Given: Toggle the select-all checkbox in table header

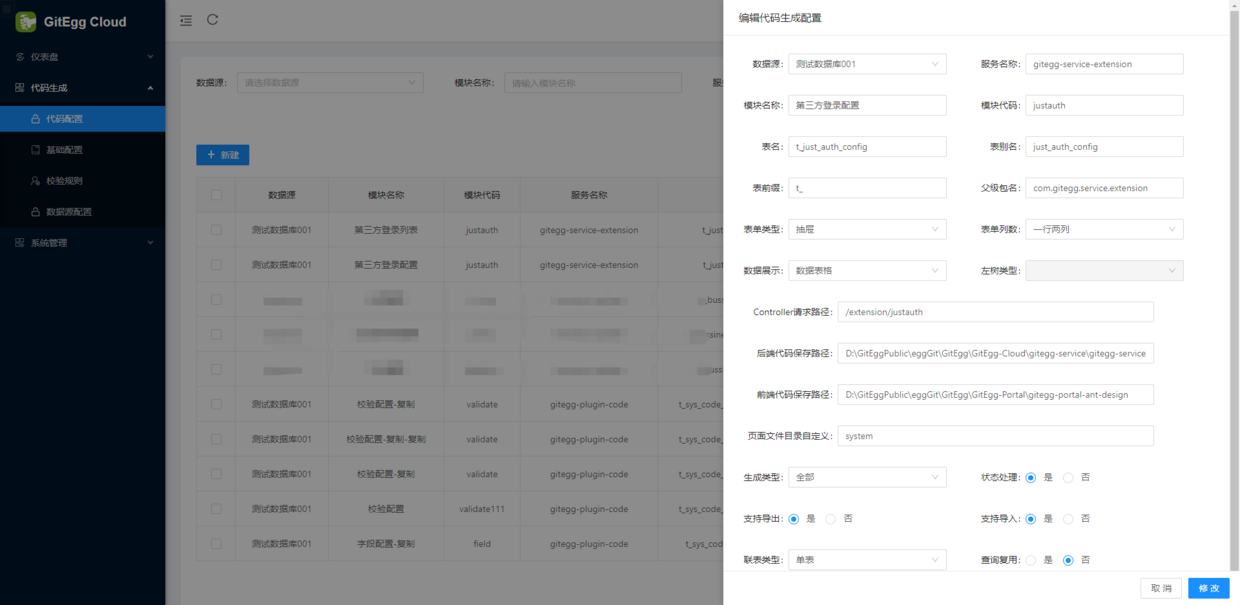Looking at the screenshot, I should (216, 195).
